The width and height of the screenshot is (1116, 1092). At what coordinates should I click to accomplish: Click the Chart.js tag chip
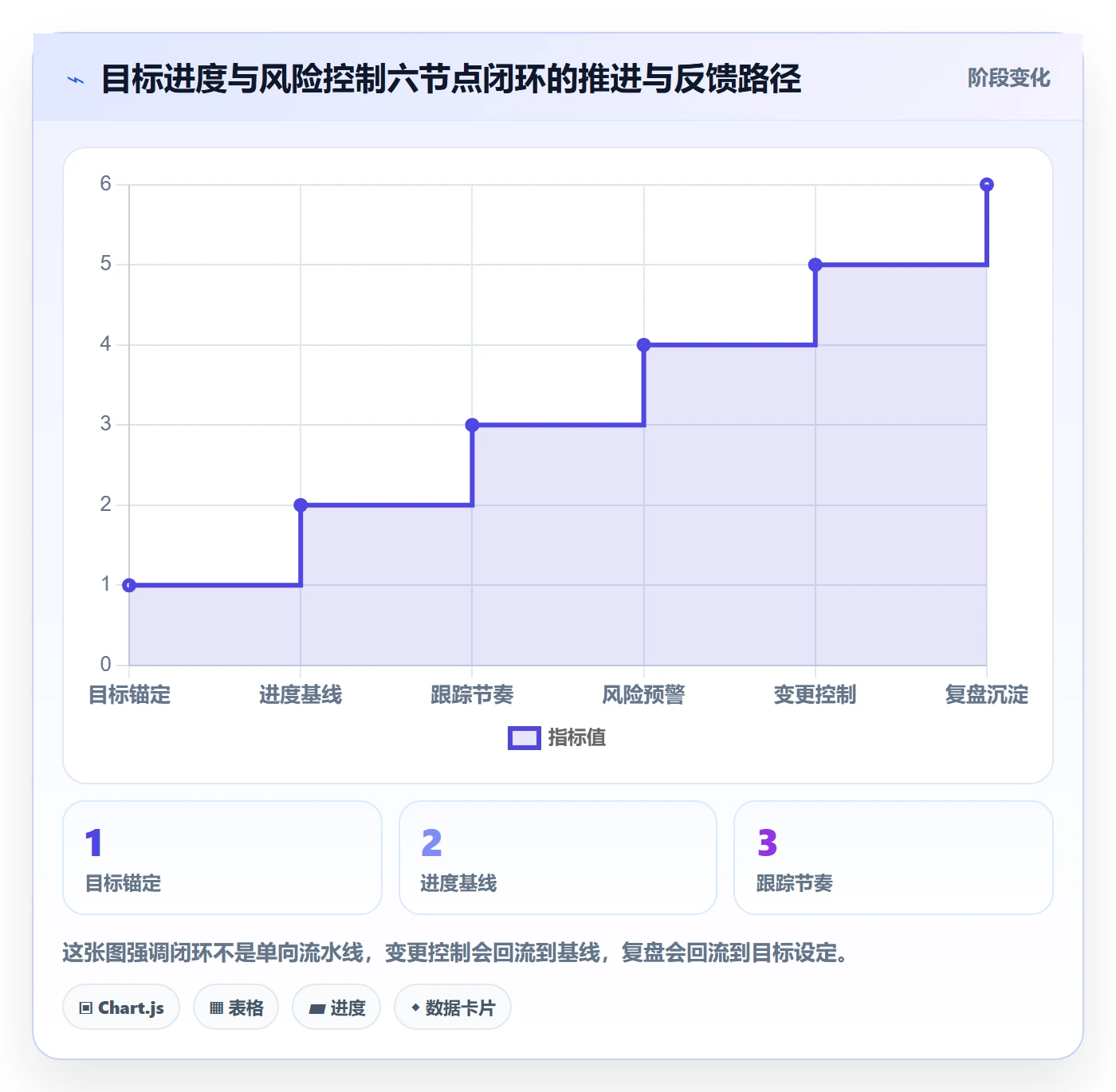[121, 1008]
